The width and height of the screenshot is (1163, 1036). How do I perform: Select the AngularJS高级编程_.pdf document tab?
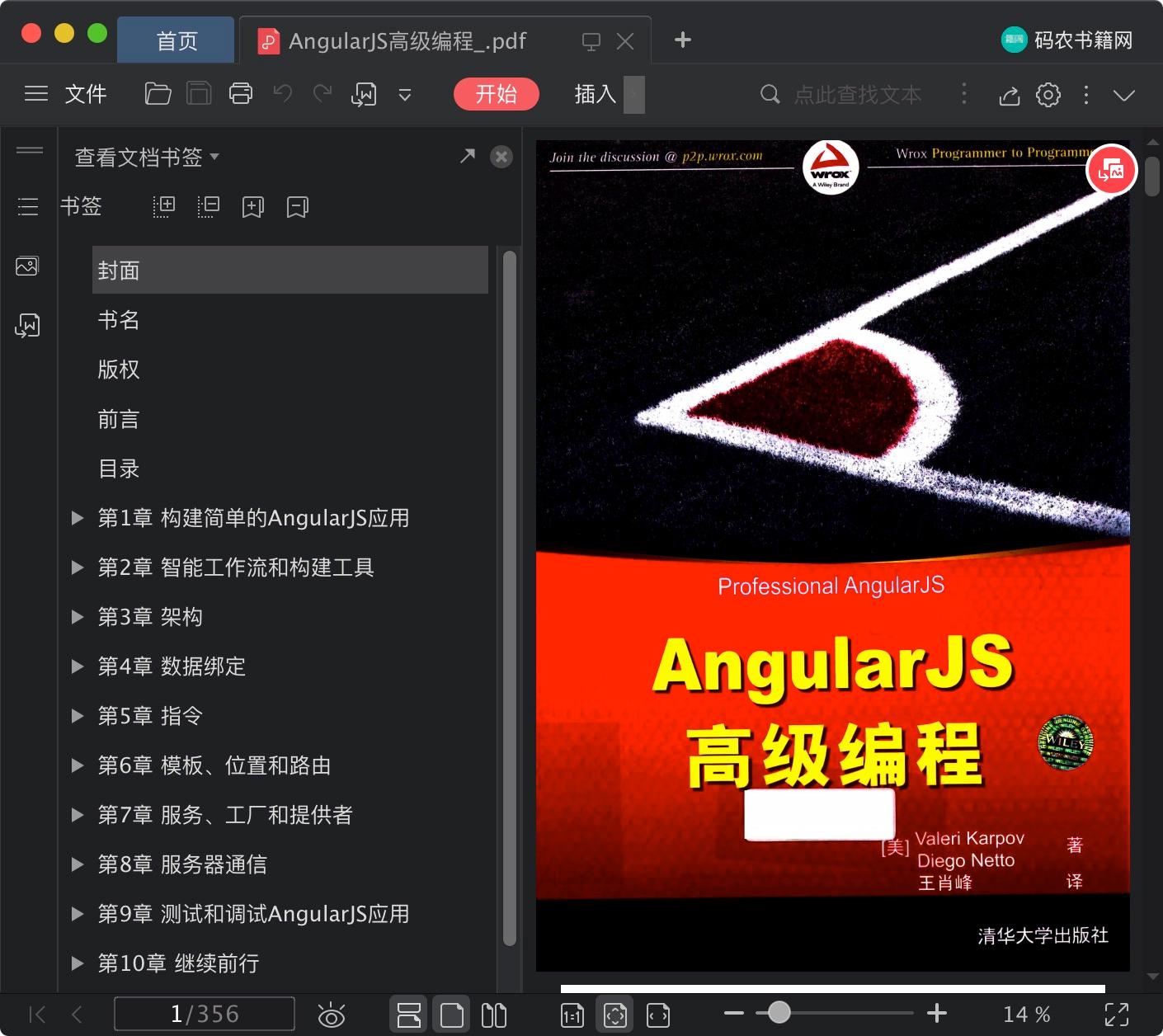[x=407, y=40]
